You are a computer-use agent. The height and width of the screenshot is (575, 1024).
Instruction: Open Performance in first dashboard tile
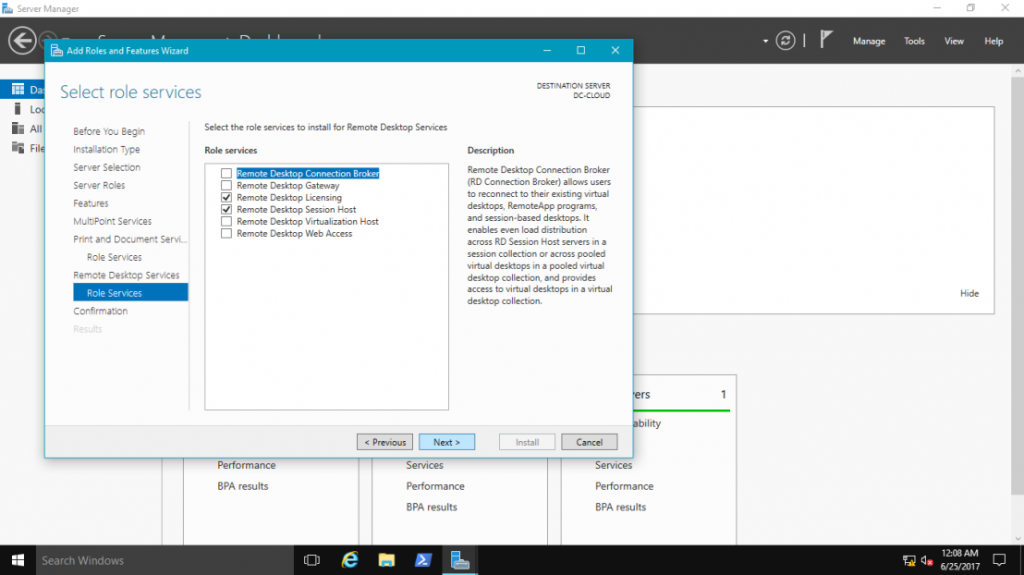coord(246,465)
